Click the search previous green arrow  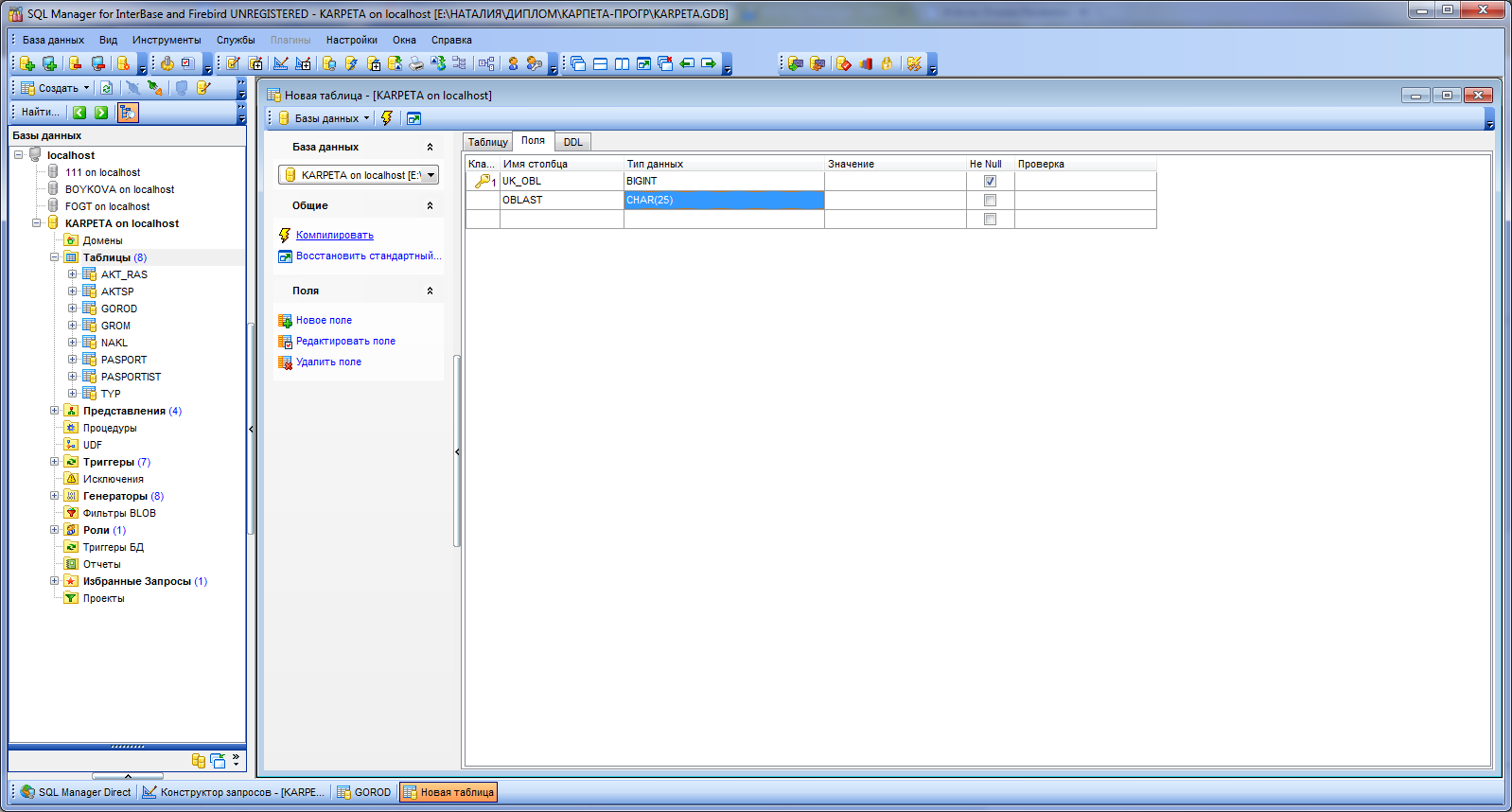[79, 113]
